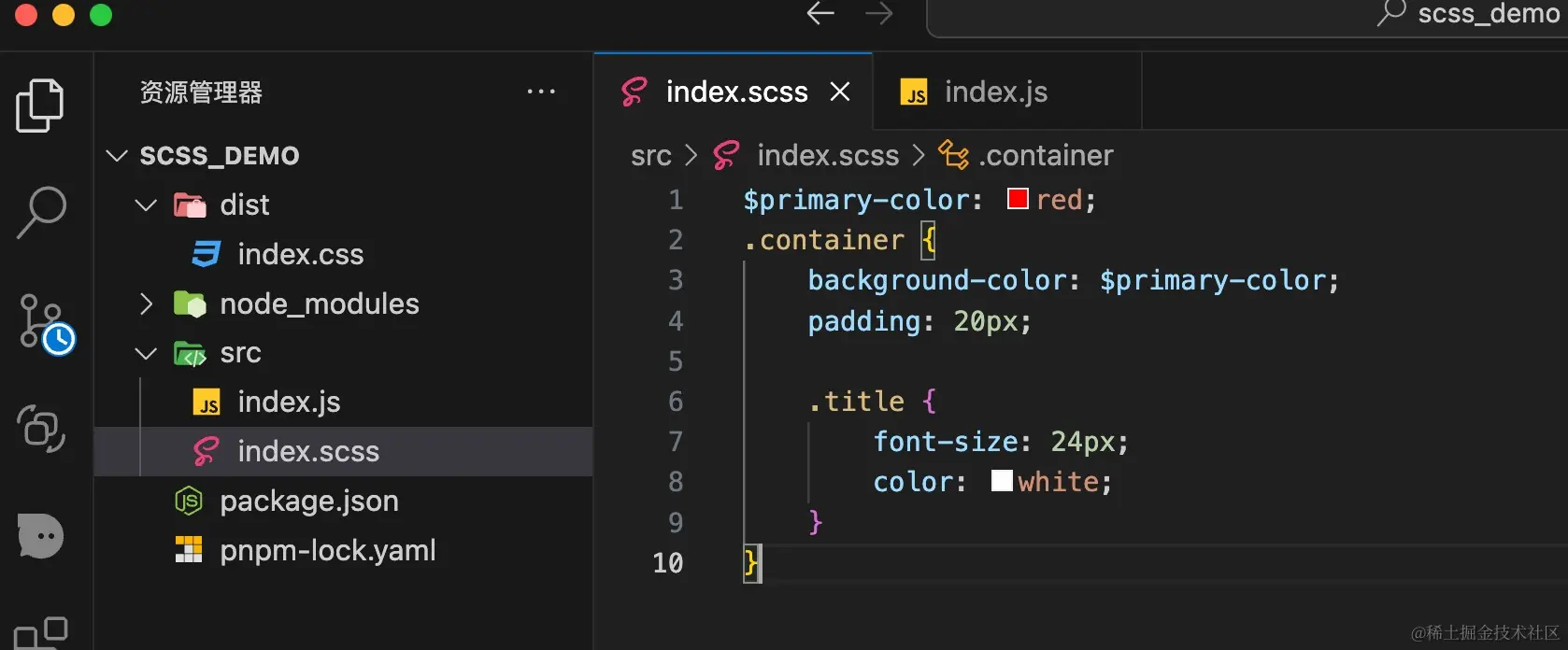The height and width of the screenshot is (650, 1568).
Task: Click index.scss in the breadcrumb
Action: click(x=828, y=155)
